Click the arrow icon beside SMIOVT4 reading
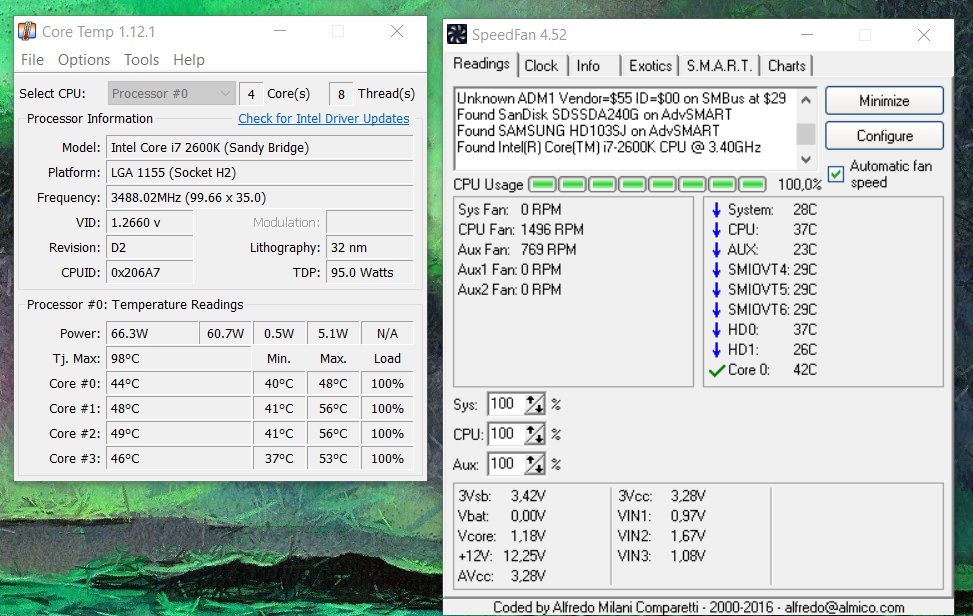This screenshot has height=616, width=973. 716,269
